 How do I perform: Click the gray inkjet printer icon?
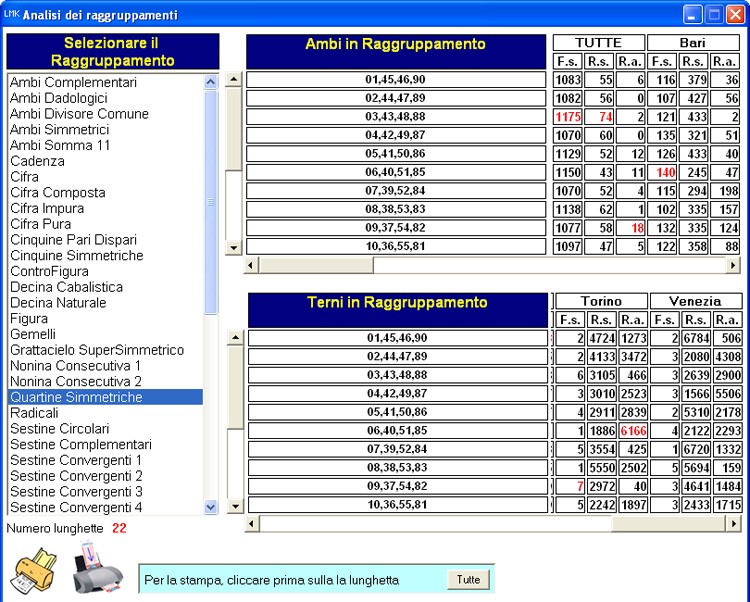tap(97, 567)
